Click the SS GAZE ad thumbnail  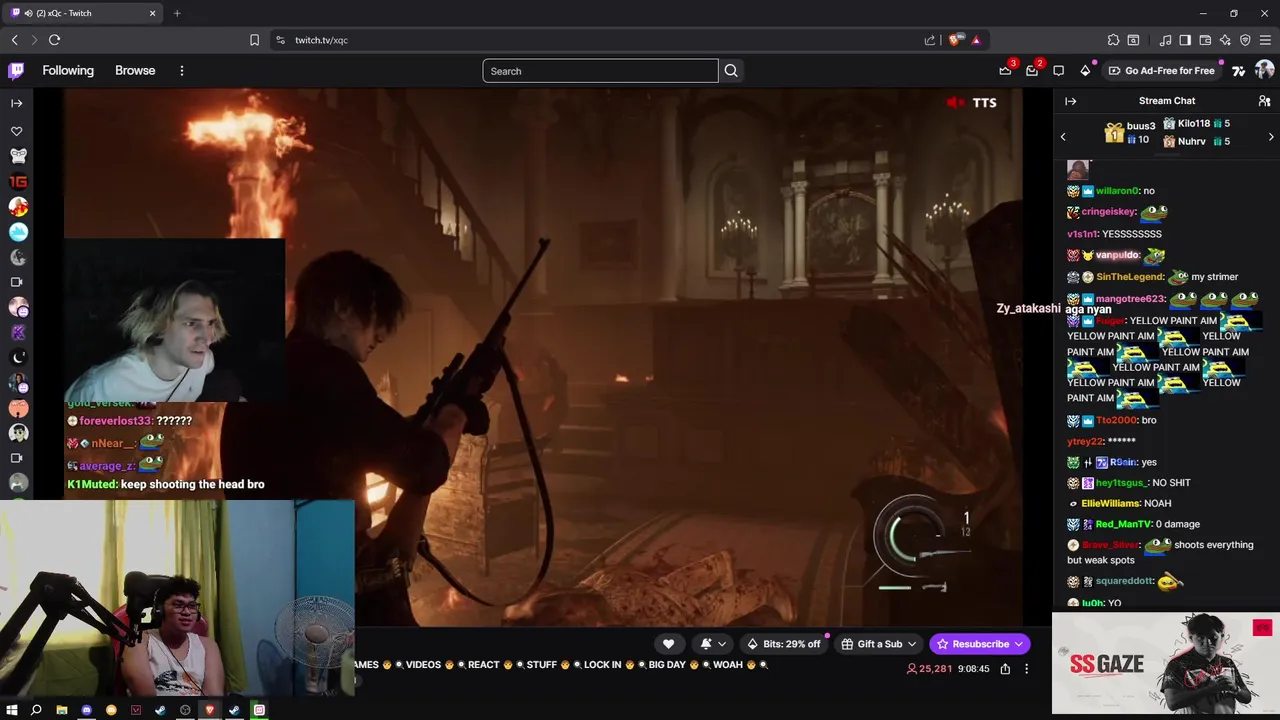click(x=1165, y=664)
